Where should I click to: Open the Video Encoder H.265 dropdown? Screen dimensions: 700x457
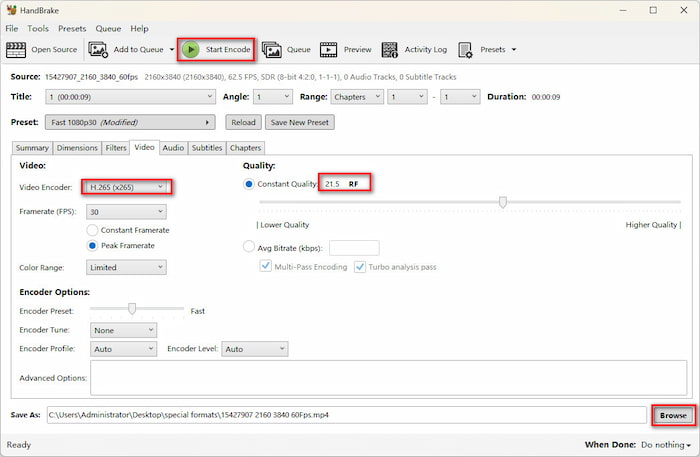click(126, 187)
